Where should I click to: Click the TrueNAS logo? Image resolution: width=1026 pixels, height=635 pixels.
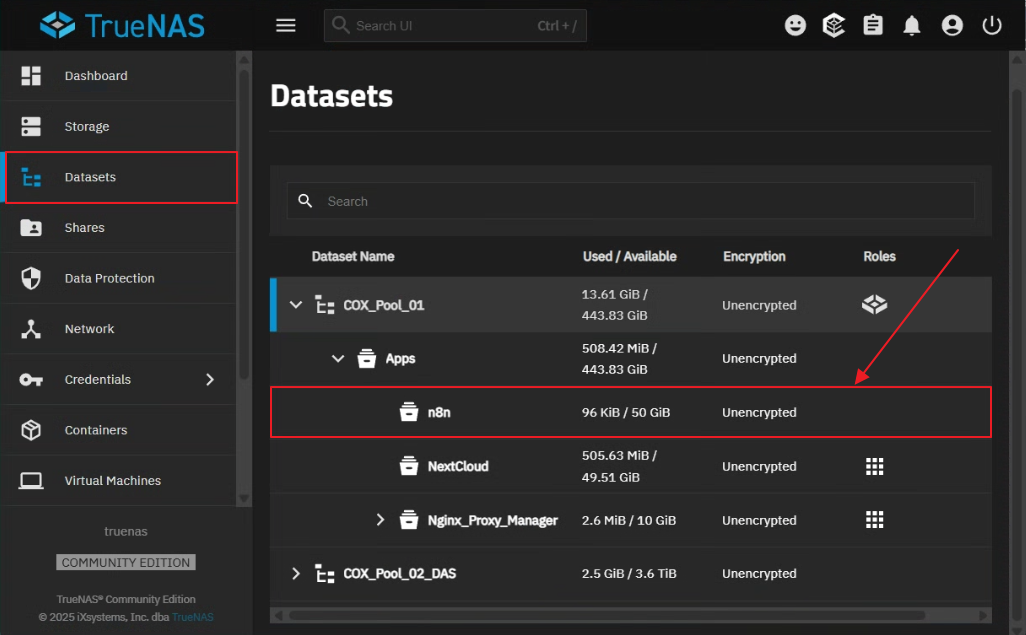point(122,26)
